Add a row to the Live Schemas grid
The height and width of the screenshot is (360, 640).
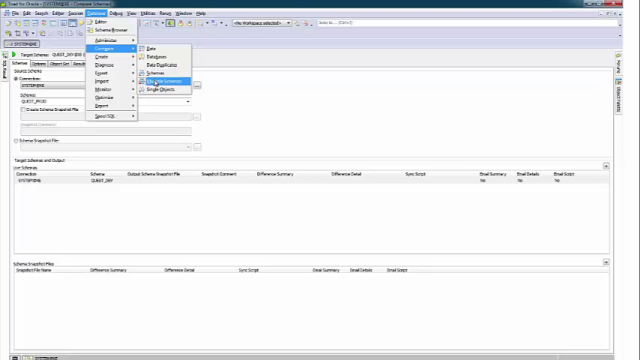tap(606, 166)
